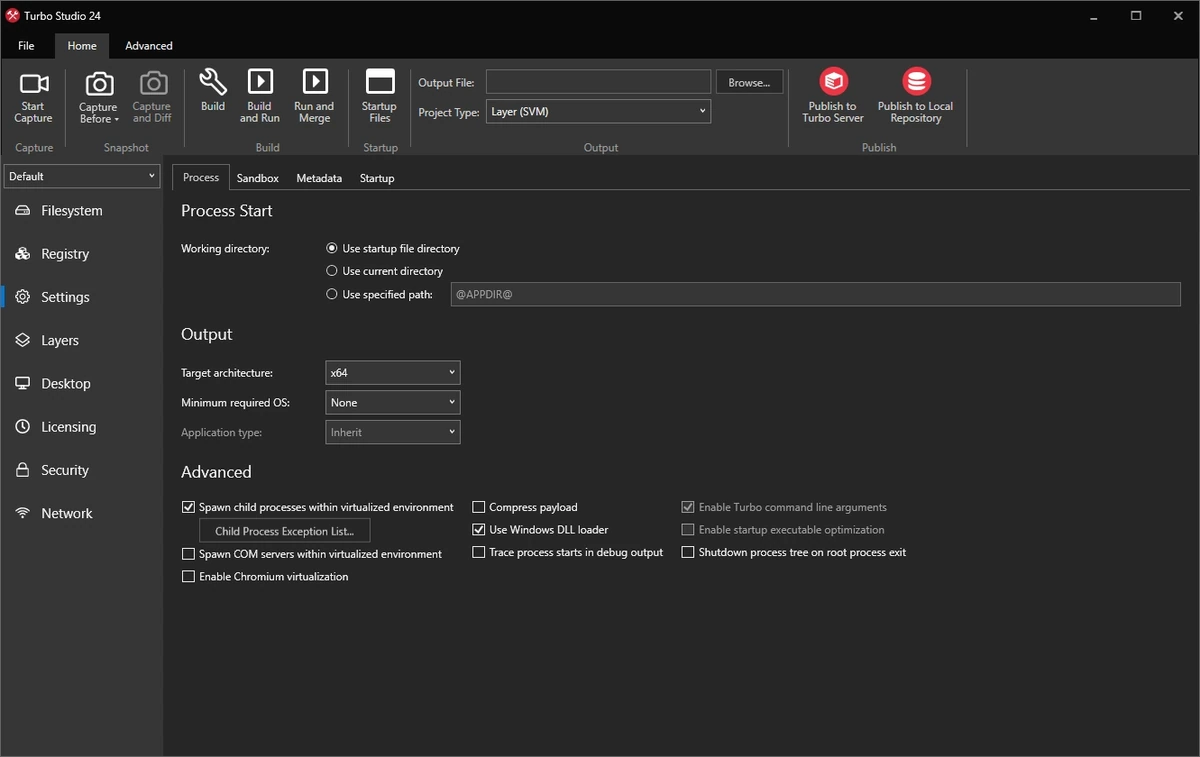Viewport: 1200px width, 757px height.
Task: Open the Target architecture dropdown
Action: point(393,373)
